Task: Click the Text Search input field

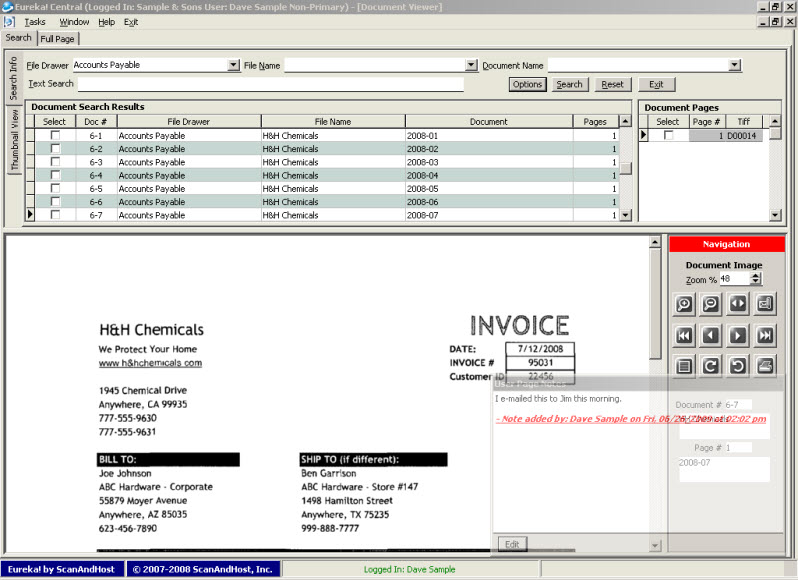Action: pos(270,84)
